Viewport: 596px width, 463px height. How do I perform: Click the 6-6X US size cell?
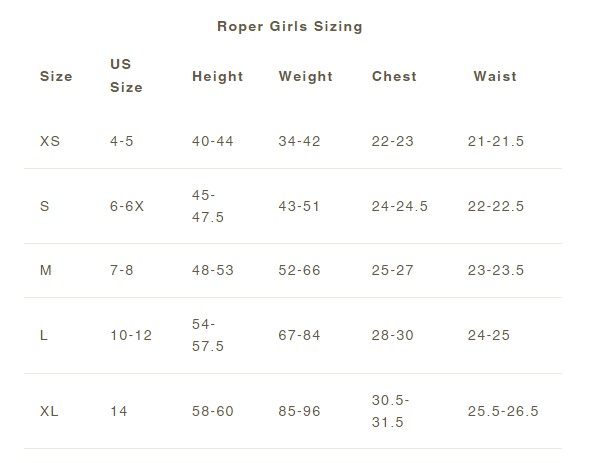click(127, 206)
